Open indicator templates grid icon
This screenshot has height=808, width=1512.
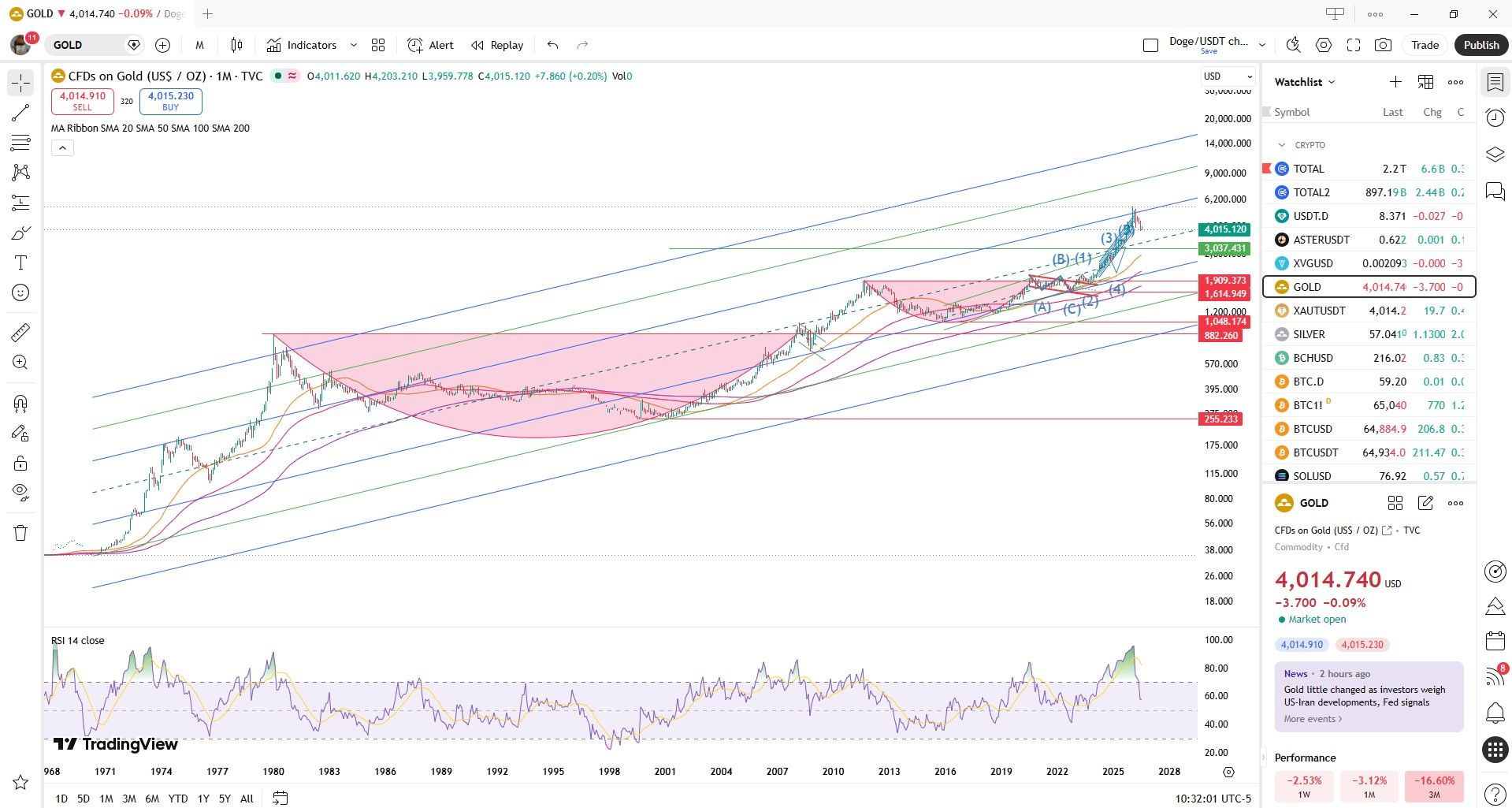(378, 45)
